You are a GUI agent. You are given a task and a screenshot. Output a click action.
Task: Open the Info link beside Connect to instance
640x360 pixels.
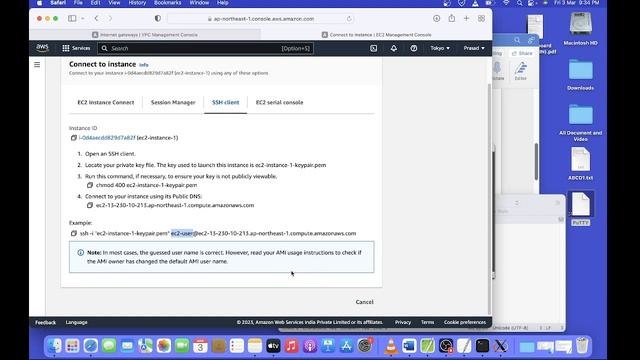tap(144, 65)
